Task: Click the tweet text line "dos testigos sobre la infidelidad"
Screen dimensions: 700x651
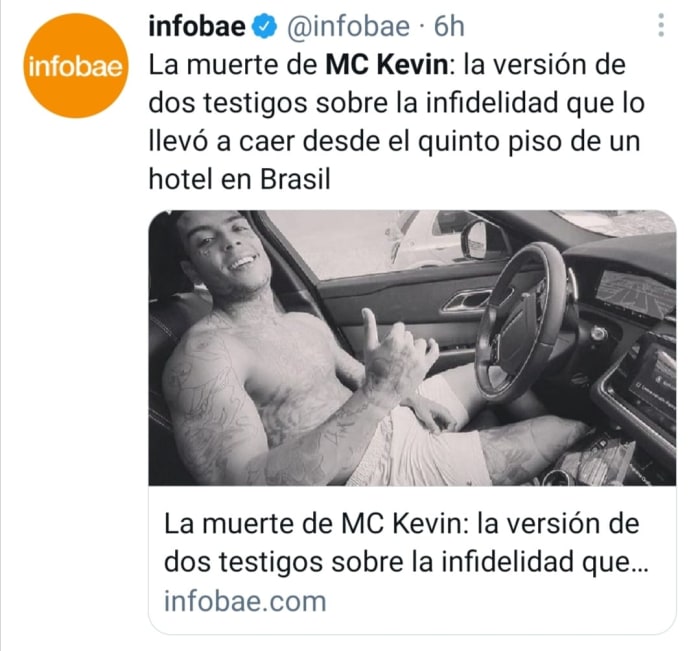Action: tap(354, 104)
